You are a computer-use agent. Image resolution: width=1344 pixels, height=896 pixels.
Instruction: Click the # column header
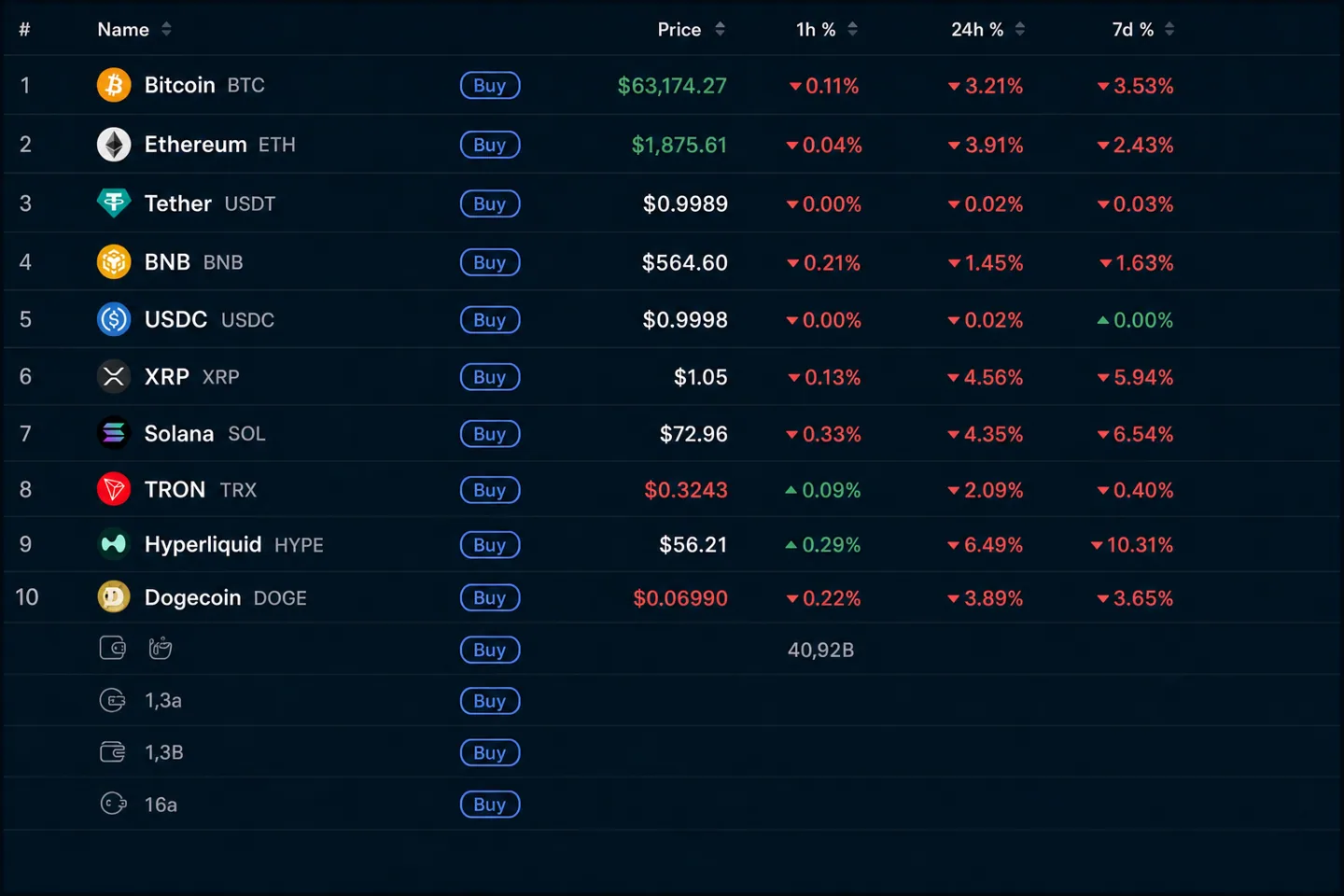click(x=24, y=29)
